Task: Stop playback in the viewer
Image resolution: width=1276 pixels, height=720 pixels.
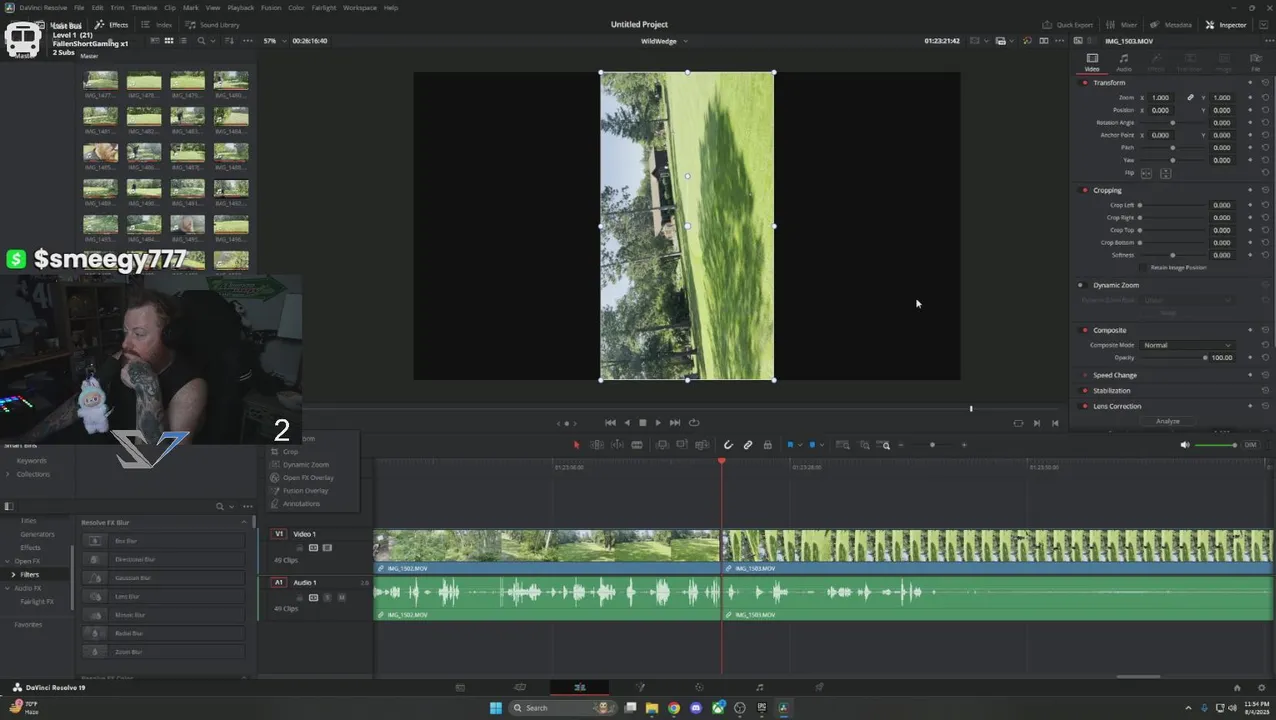Action: click(643, 423)
